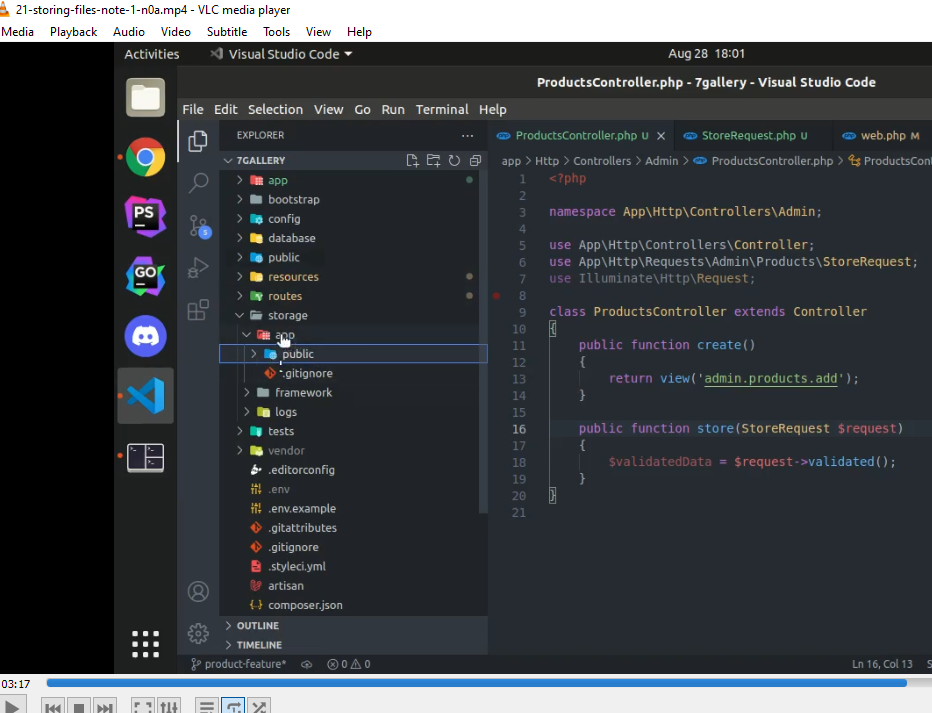The height and width of the screenshot is (713, 932).
Task: Toggle VLC loop playback button
Action: (x=234, y=707)
